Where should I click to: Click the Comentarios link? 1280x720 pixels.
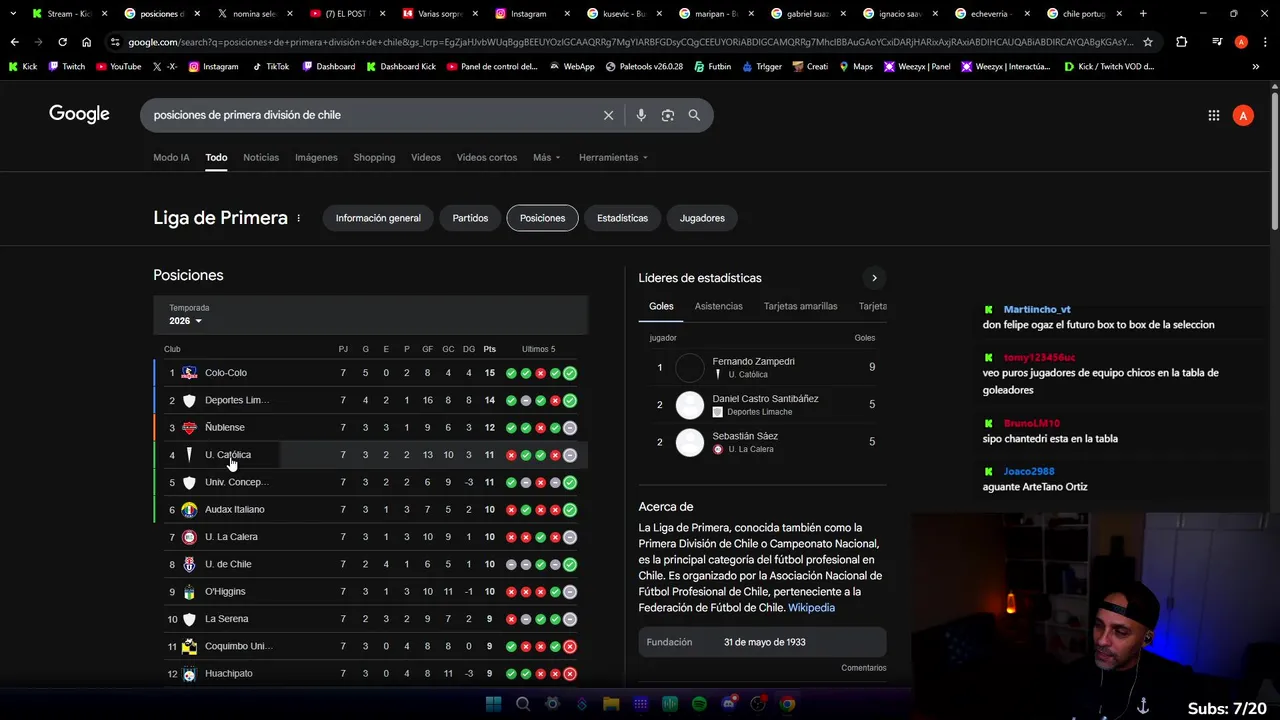(x=864, y=668)
